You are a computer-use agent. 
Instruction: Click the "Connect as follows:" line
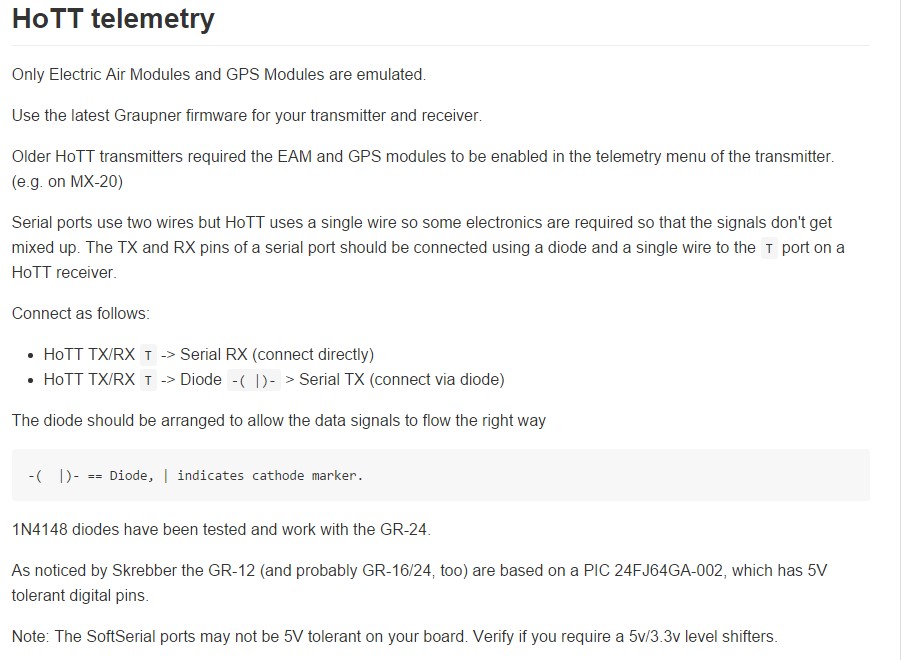click(81, 313)
